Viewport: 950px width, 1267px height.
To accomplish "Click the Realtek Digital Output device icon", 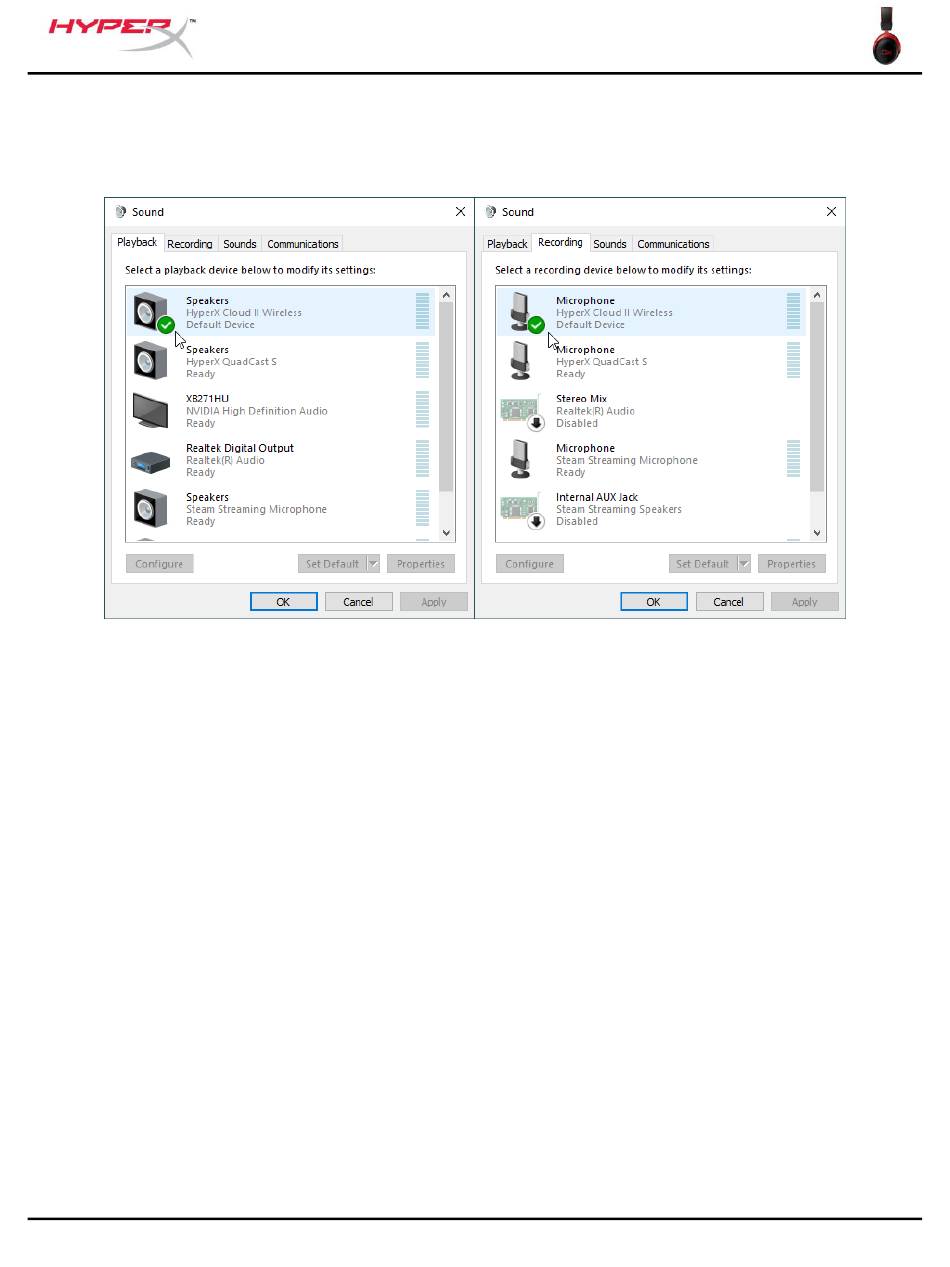I will coord(151,461).
